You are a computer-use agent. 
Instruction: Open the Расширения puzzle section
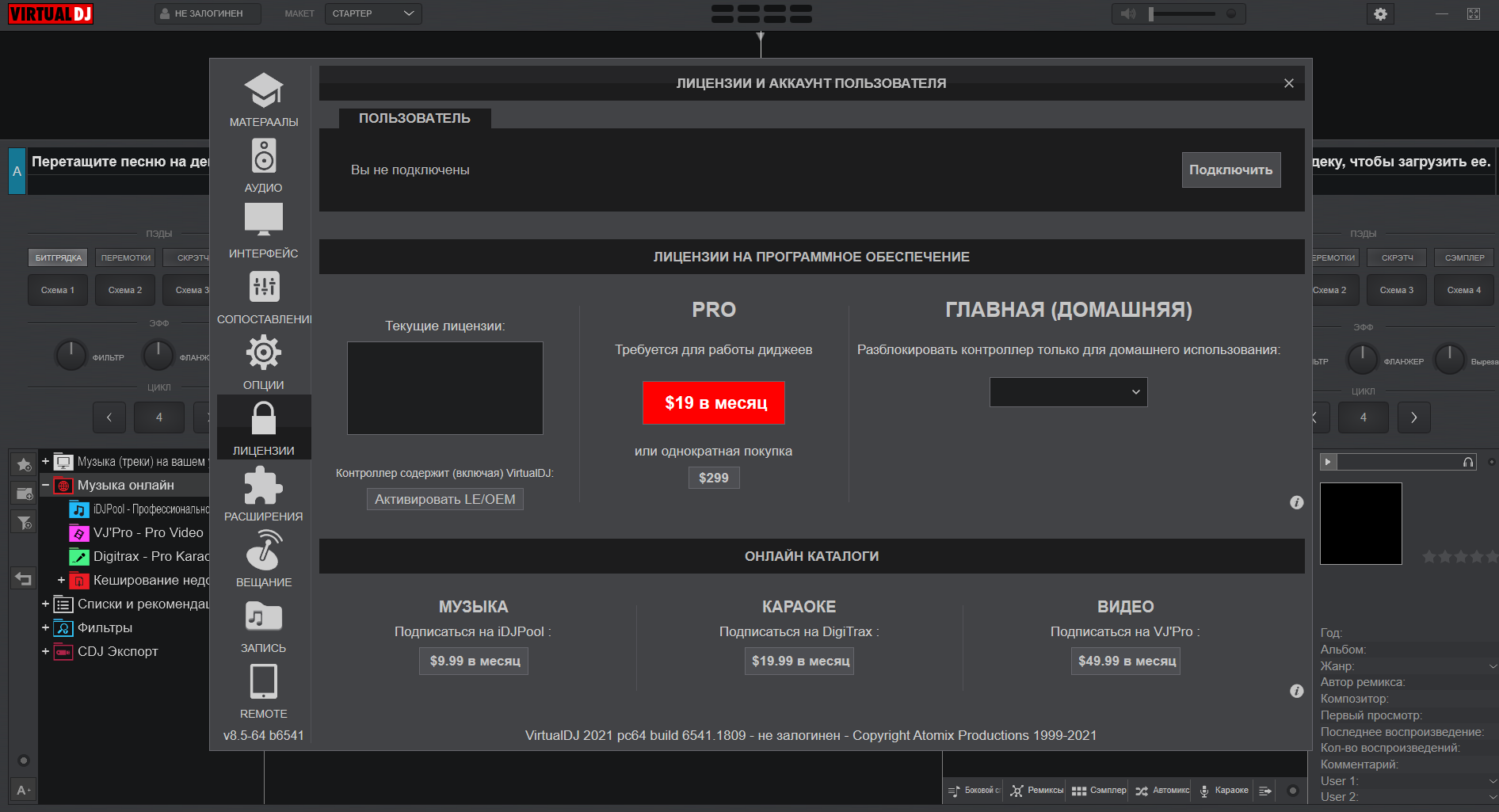(x=264, y=494)
